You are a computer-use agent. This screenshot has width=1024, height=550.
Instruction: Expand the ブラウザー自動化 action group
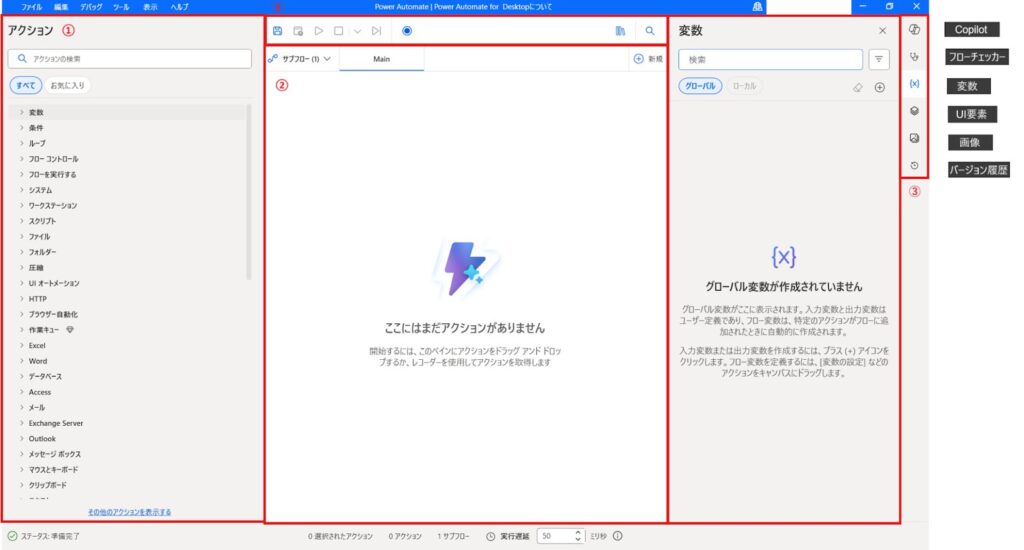click(x=55, y=314)
